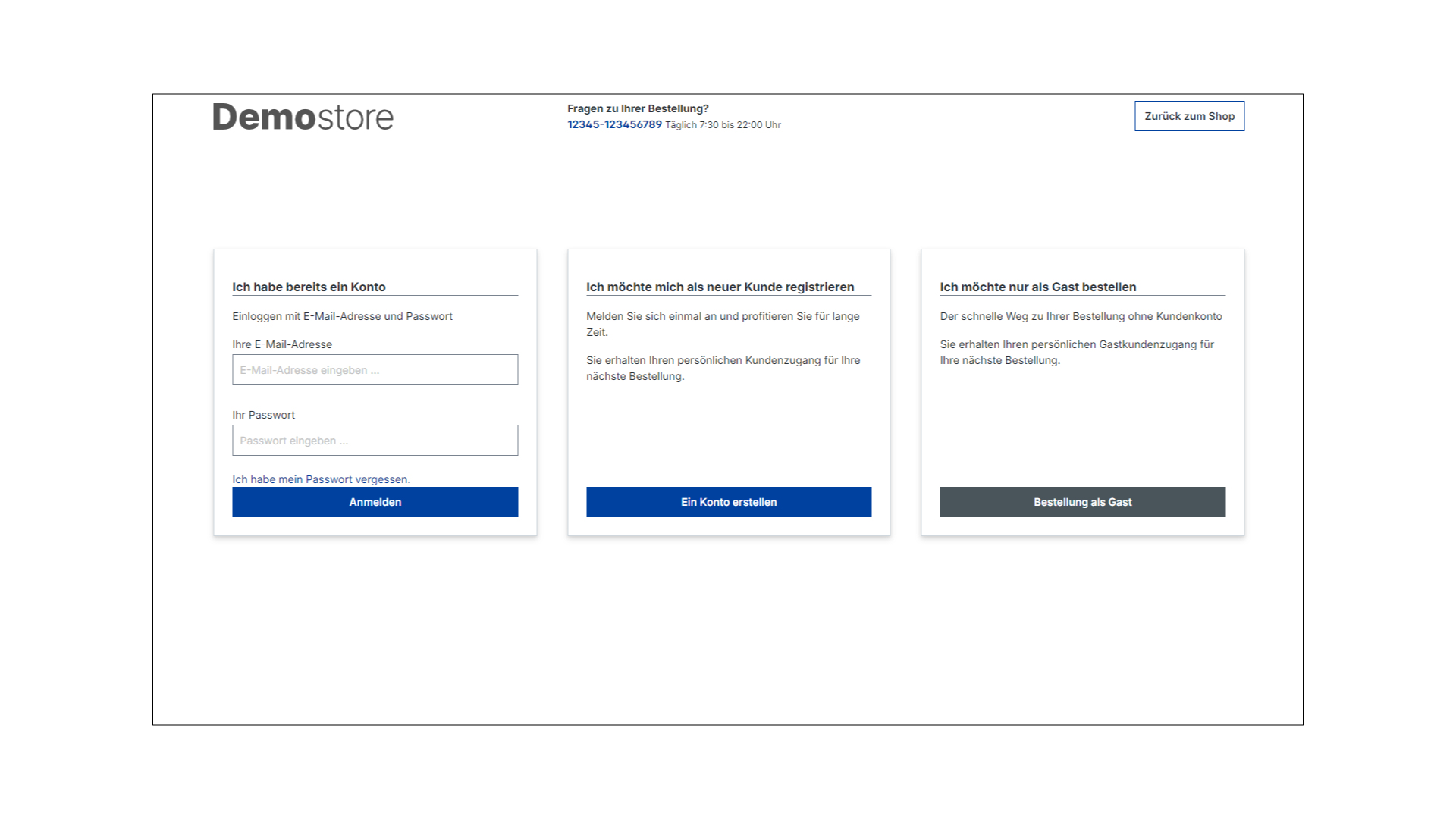Focus the Passwort input field
Image resolution: width=1456 pixels, height=819 pixels.
click(375, 441)
